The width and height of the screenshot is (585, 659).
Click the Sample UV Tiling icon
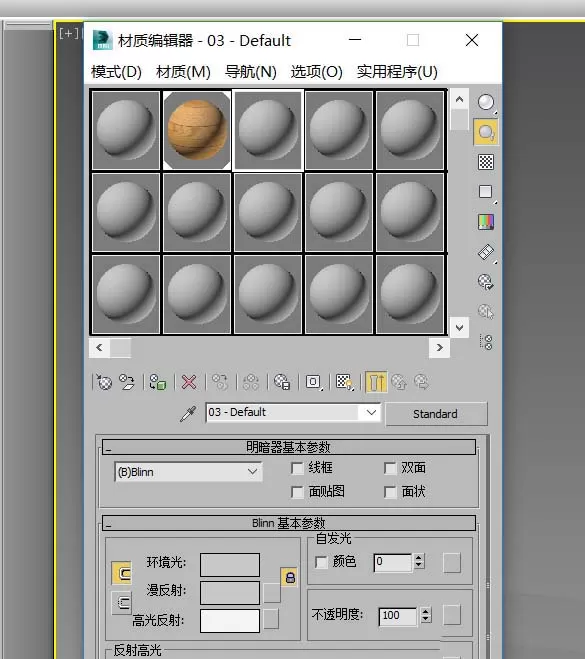click(486, 192)
